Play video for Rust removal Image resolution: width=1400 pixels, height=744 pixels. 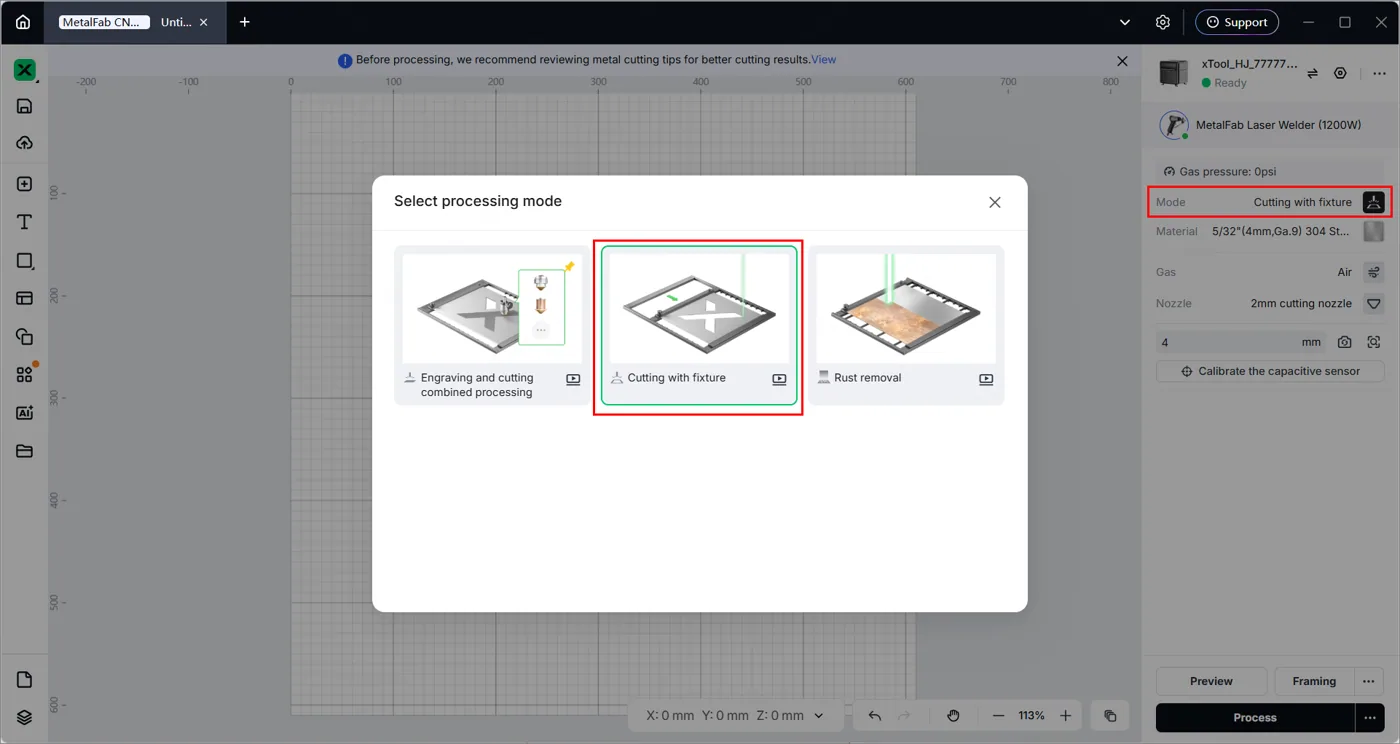click(x=986, y=379)
